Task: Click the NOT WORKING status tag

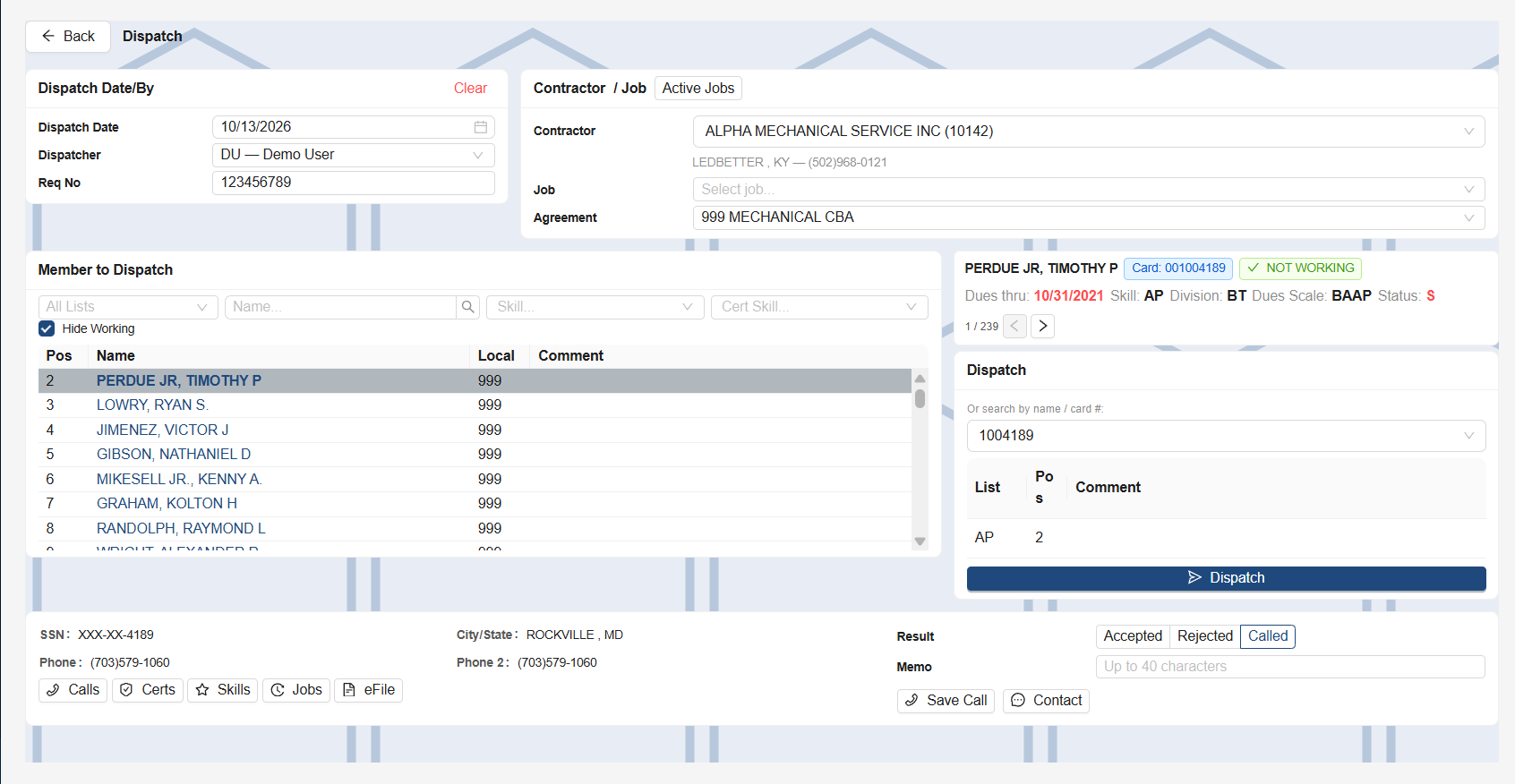Action: 1300,268
